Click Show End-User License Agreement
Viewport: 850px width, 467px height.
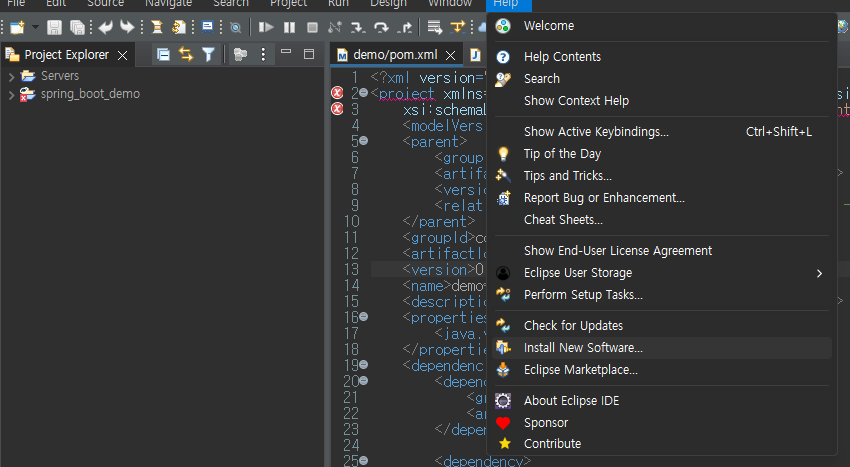click(x=662, y=251)
